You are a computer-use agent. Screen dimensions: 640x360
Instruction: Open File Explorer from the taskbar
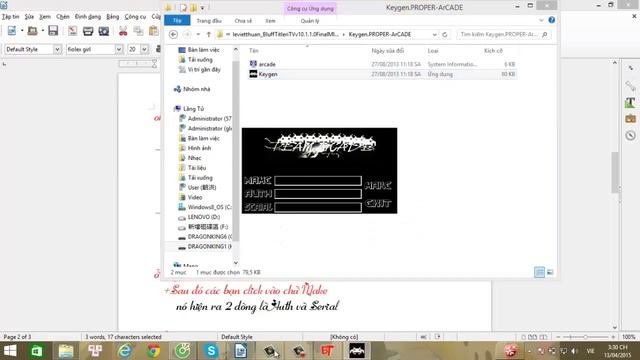tap(66, 351)
